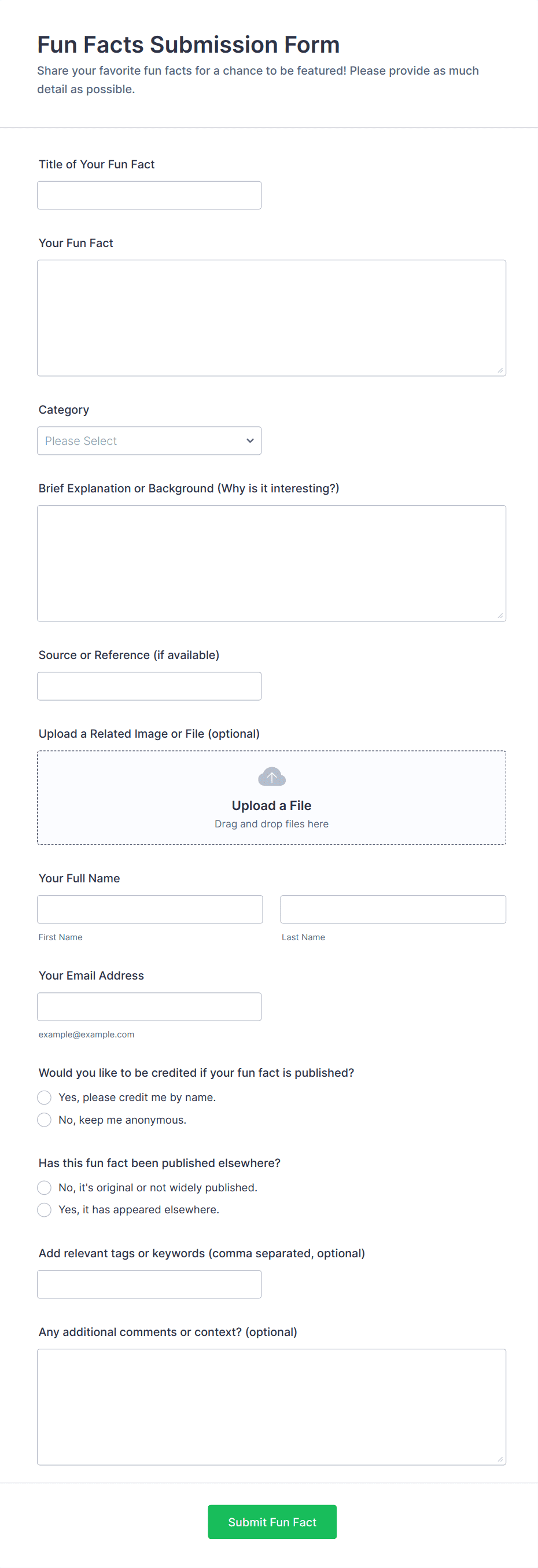Click the Submit Fun Fact button
Image resolution: width=538 pixels, height=1568 pixels.
click(x=272, y=1522)
